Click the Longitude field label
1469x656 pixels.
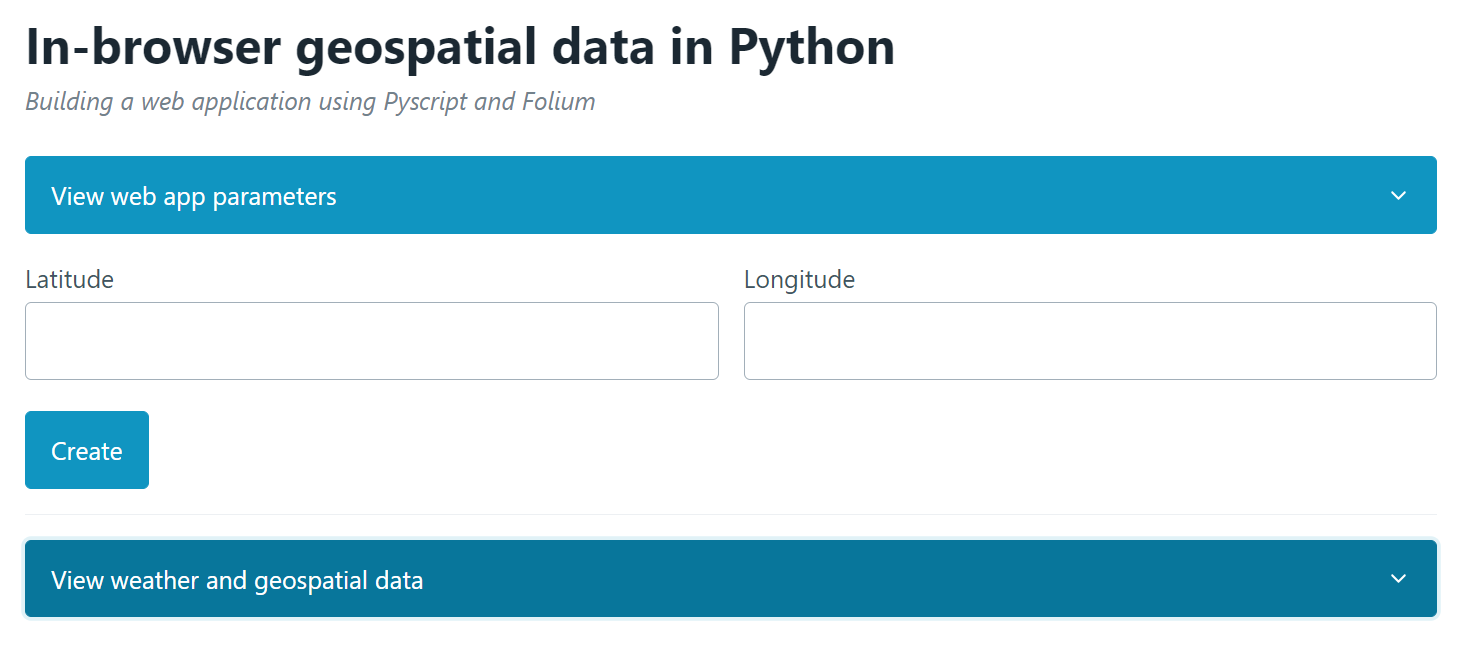click(799, 279)
